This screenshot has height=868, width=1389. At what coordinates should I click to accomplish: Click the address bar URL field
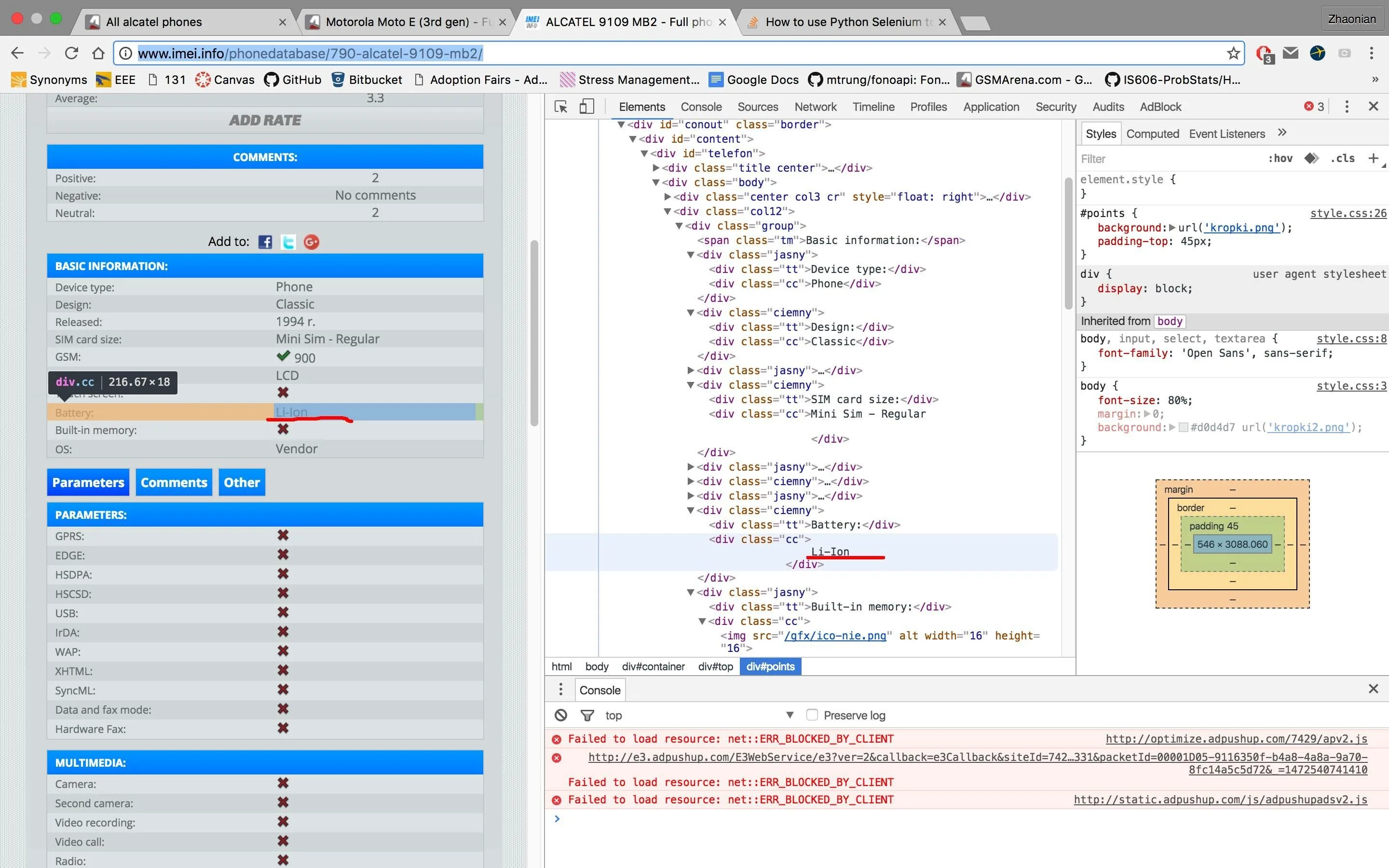(679, 54)
